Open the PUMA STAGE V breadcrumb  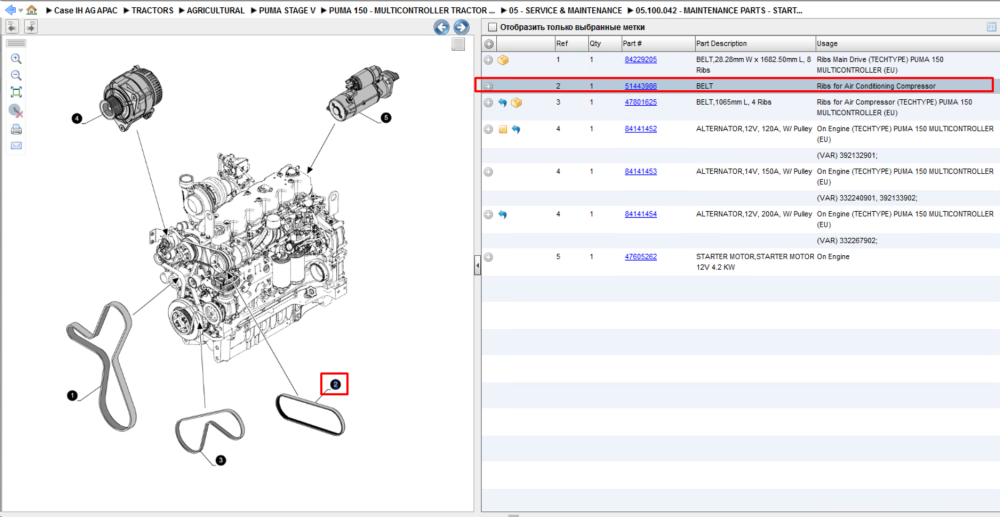pos(287,11)
